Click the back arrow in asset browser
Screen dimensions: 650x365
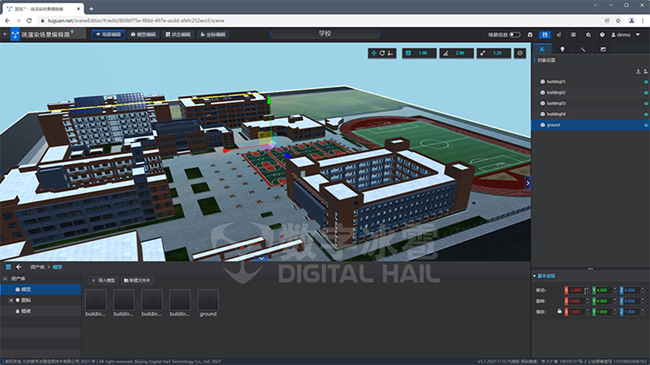[x=19, y=267]
